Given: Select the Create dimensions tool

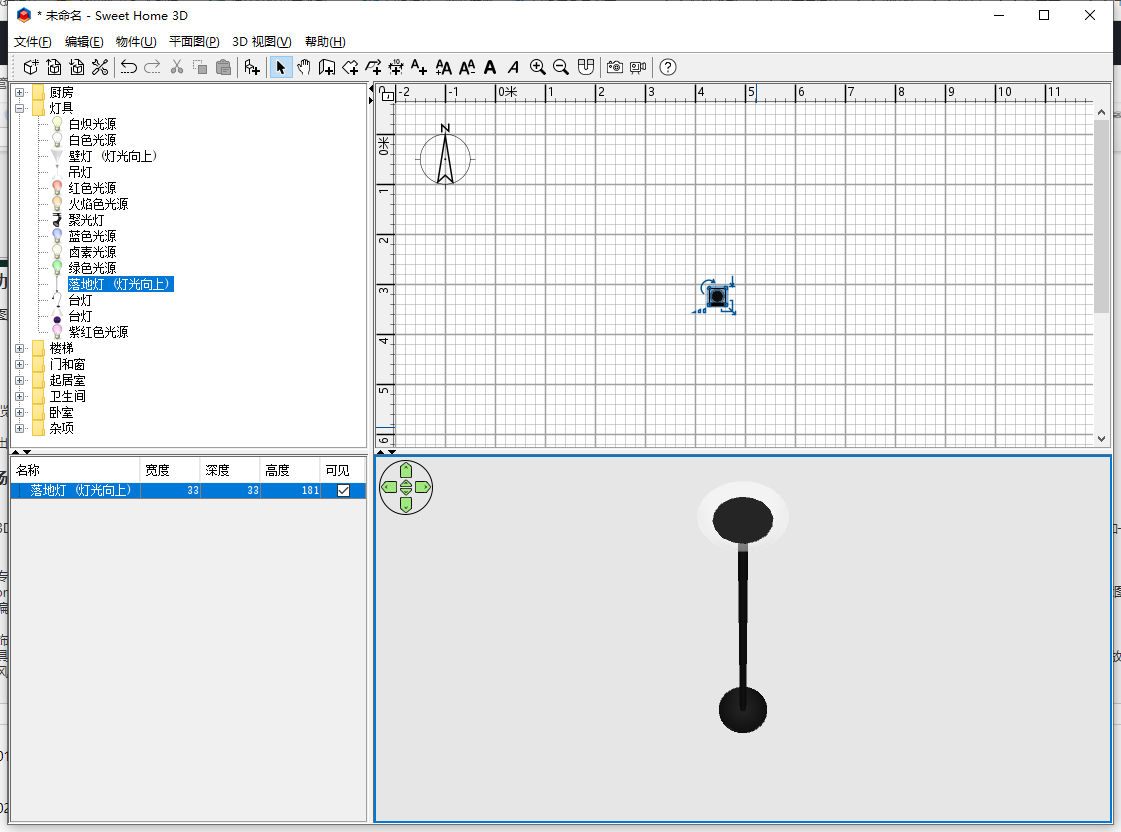Looking at the screenshot, I should (x=396, y=67).
